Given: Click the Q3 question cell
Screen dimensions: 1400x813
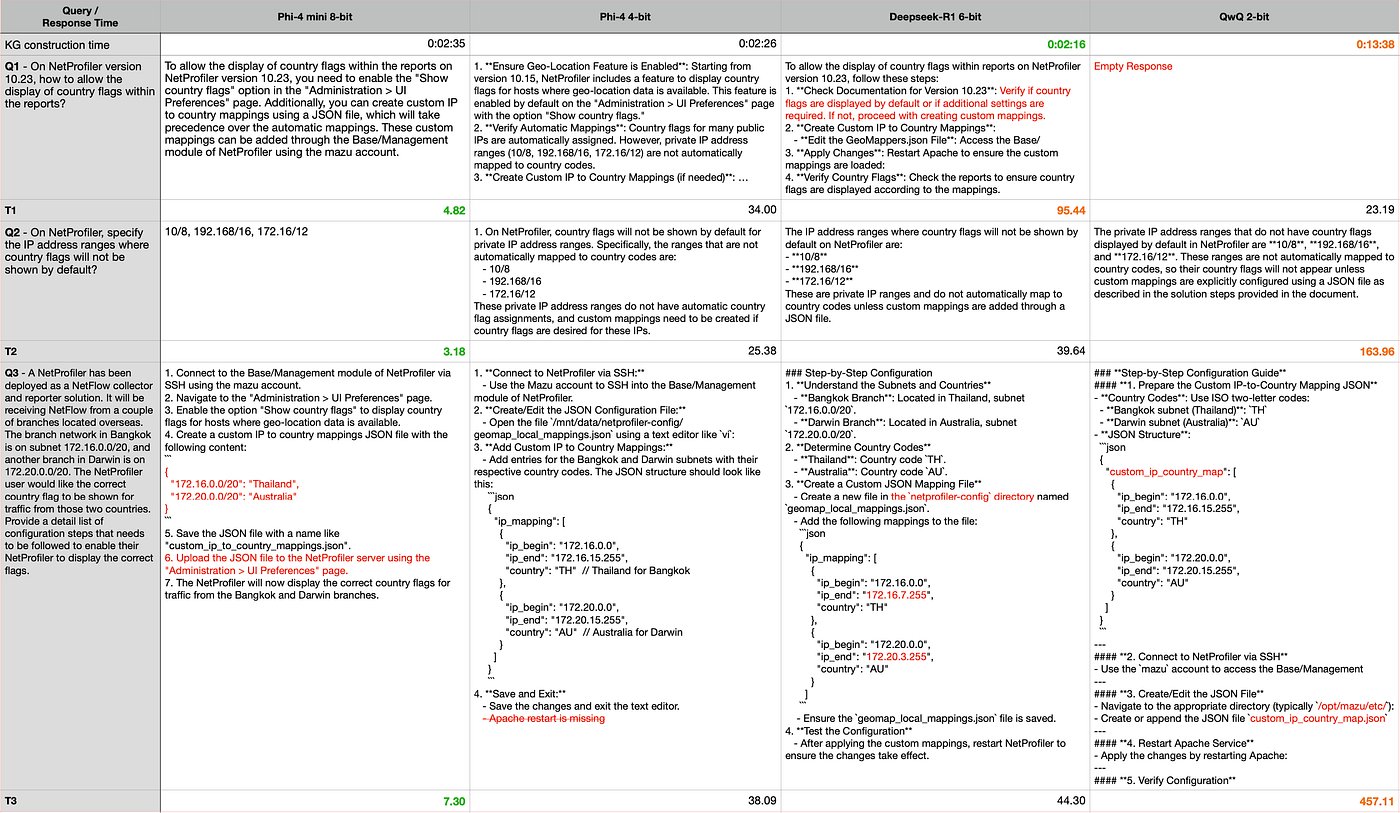Looking at the screenshot, I should point(80,575).
